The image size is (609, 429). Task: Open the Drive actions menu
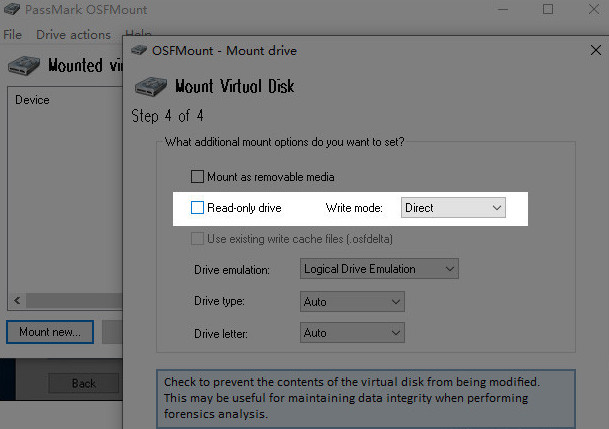pos(73,35)
